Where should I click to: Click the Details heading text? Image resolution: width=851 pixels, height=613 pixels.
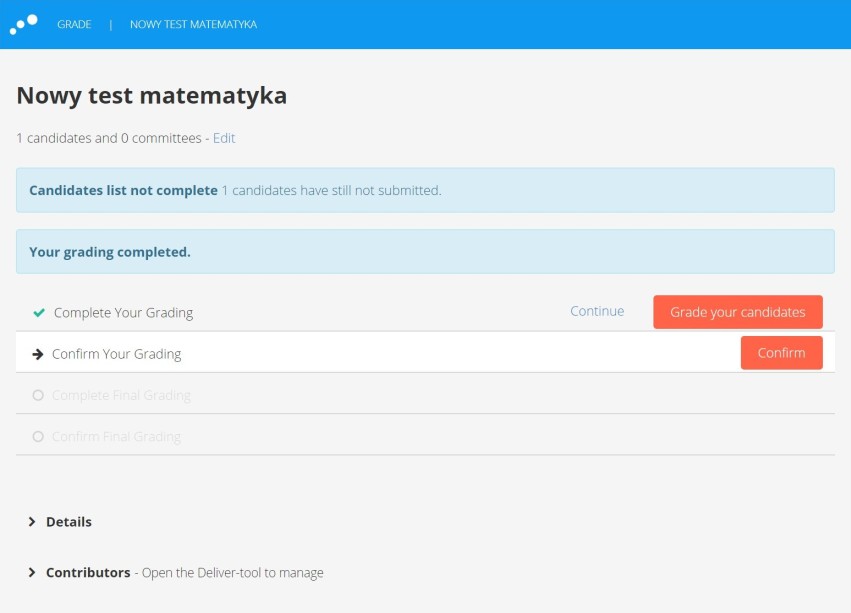(69, 522)
